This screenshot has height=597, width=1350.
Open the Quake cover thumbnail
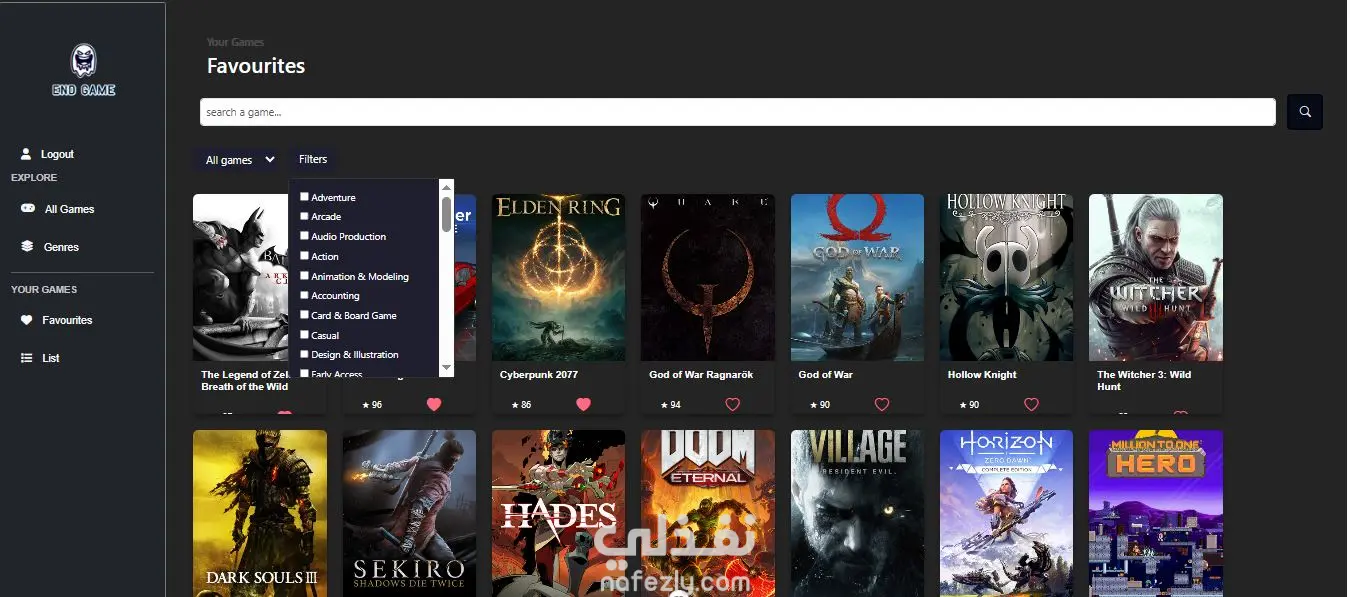(x=708, y=277)
